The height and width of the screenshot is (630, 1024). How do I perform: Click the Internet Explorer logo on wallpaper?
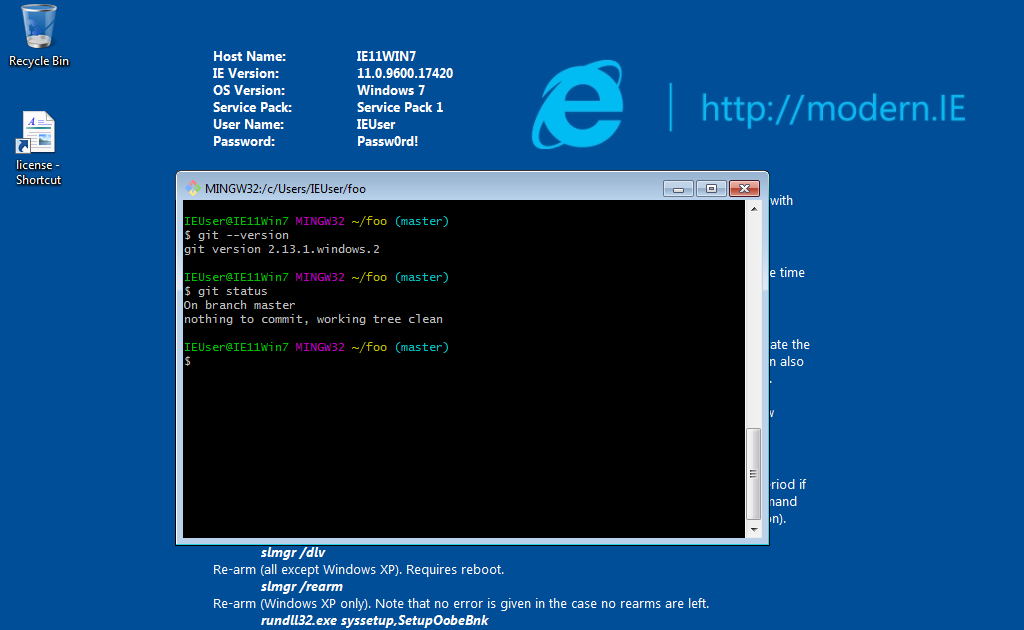[x=578, y=104]
